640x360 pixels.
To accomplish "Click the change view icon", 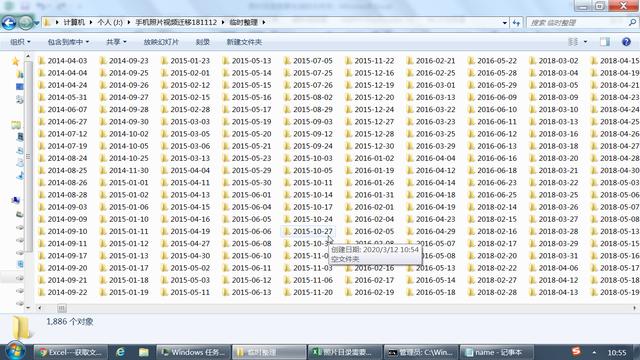I will 573,42.
